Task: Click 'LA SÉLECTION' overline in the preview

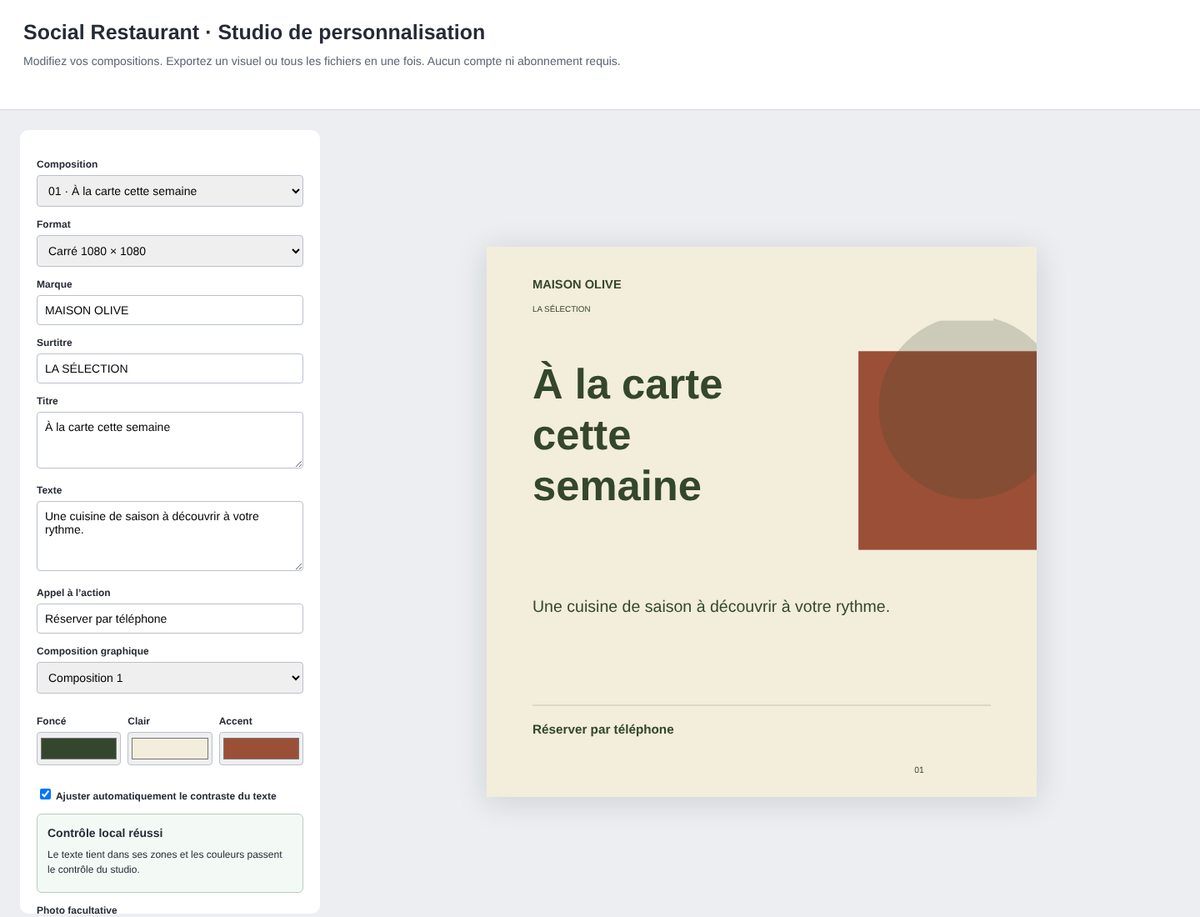Action: coord(562,309)
